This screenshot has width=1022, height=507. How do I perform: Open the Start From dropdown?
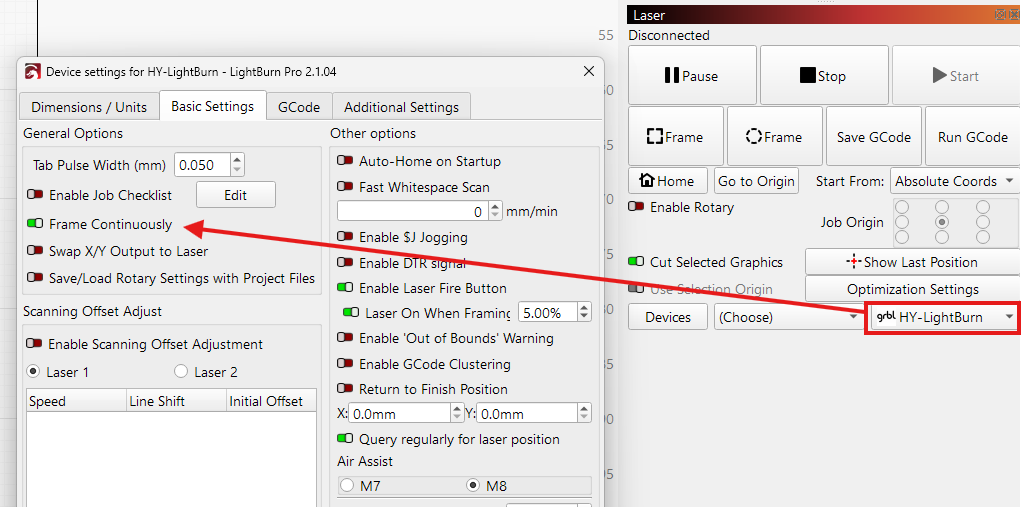(x=955, y=181)
